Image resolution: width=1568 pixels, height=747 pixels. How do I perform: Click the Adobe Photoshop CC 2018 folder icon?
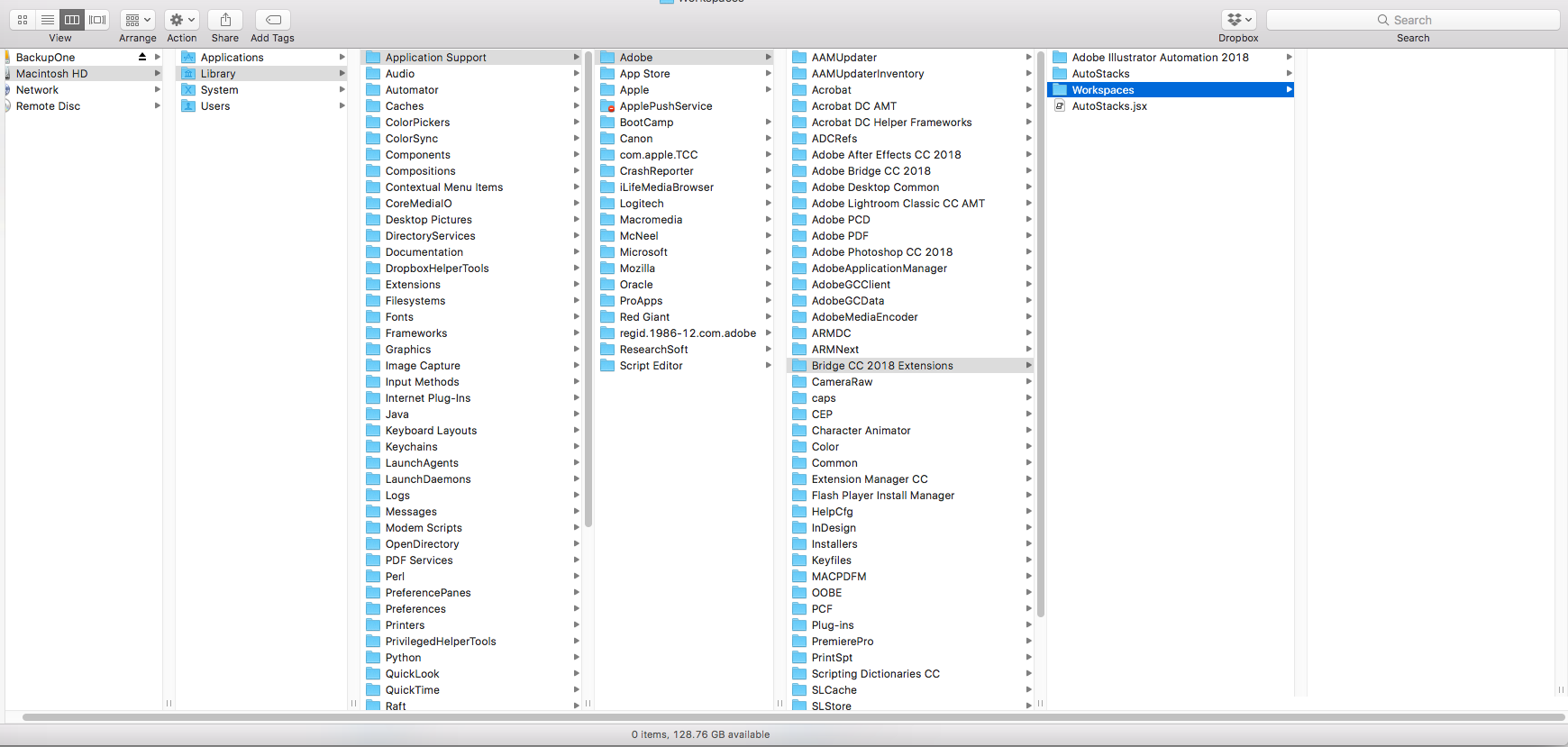click(x=799, y=252)
